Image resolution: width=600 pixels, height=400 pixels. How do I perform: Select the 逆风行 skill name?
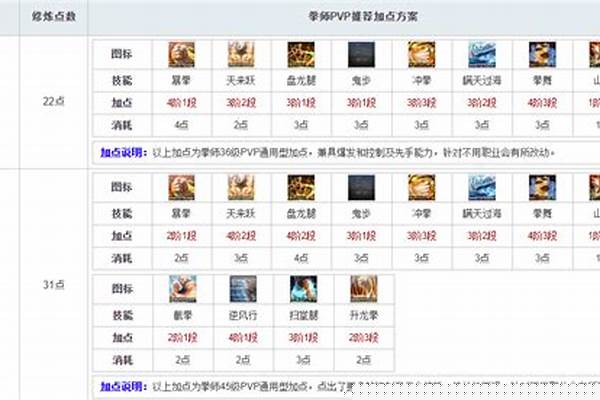[x=243, y=316]
